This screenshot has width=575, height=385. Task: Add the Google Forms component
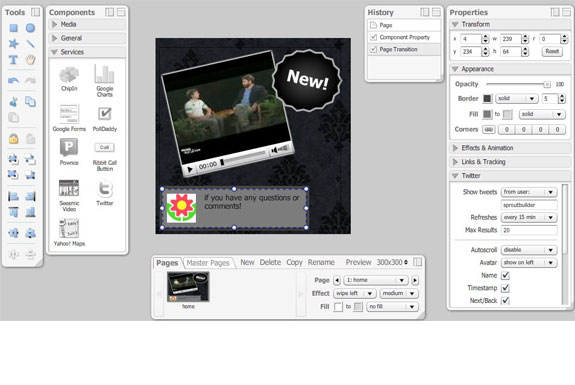tap(69, 118)
